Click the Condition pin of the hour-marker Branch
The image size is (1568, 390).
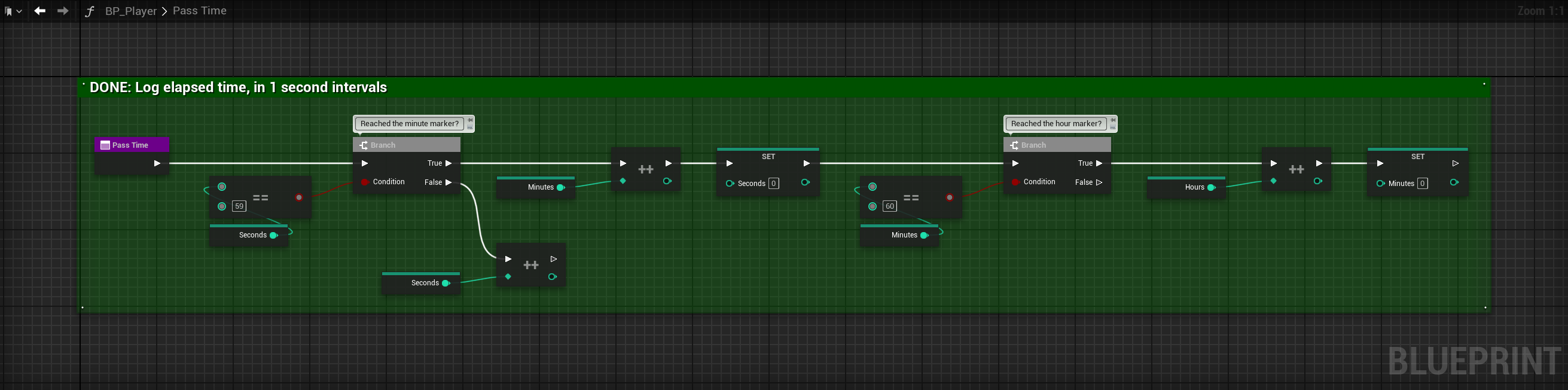tap(1015, 182)
